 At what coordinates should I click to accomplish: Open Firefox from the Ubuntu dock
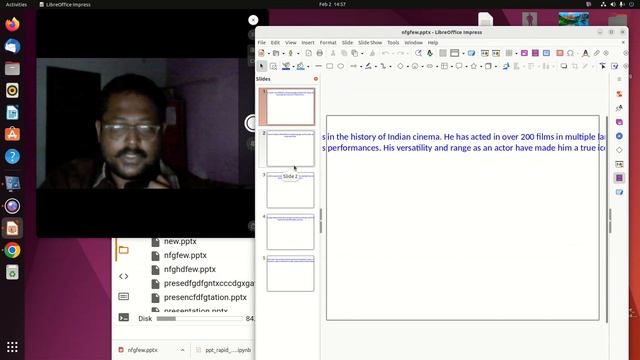(x=12, y=24)
